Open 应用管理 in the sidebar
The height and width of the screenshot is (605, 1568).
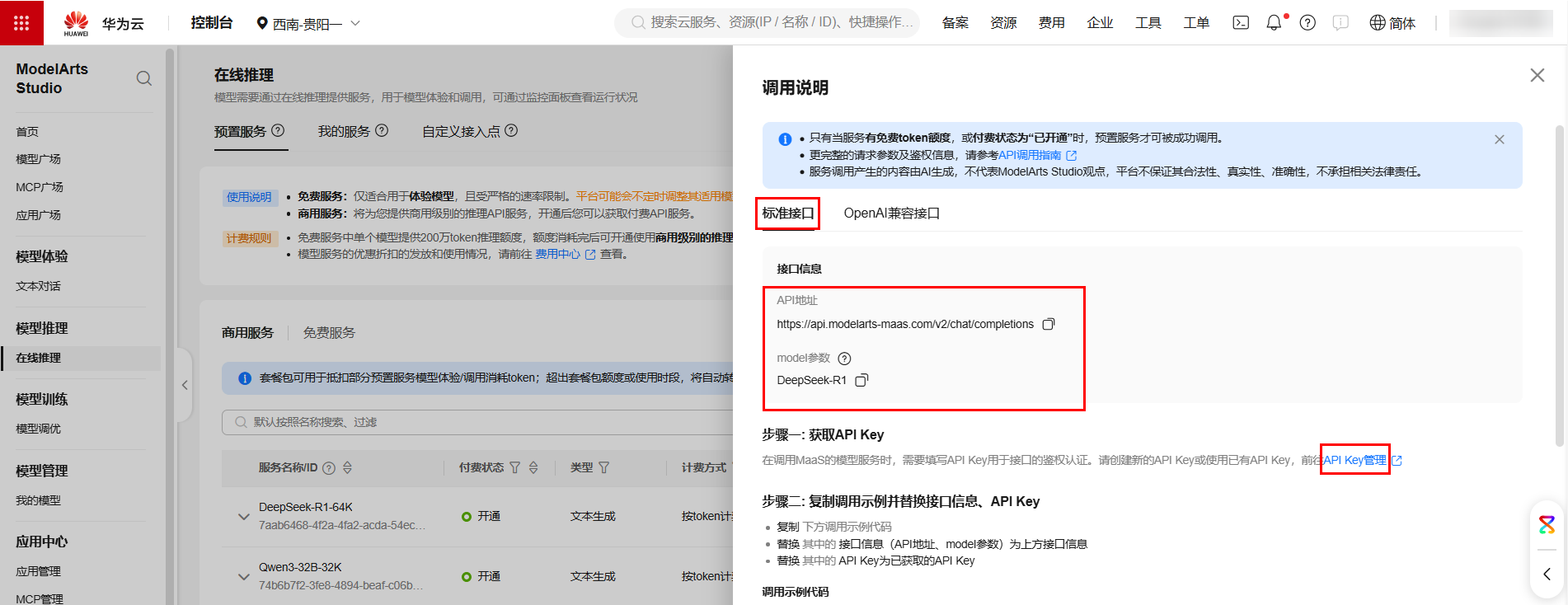coord(39,571)
